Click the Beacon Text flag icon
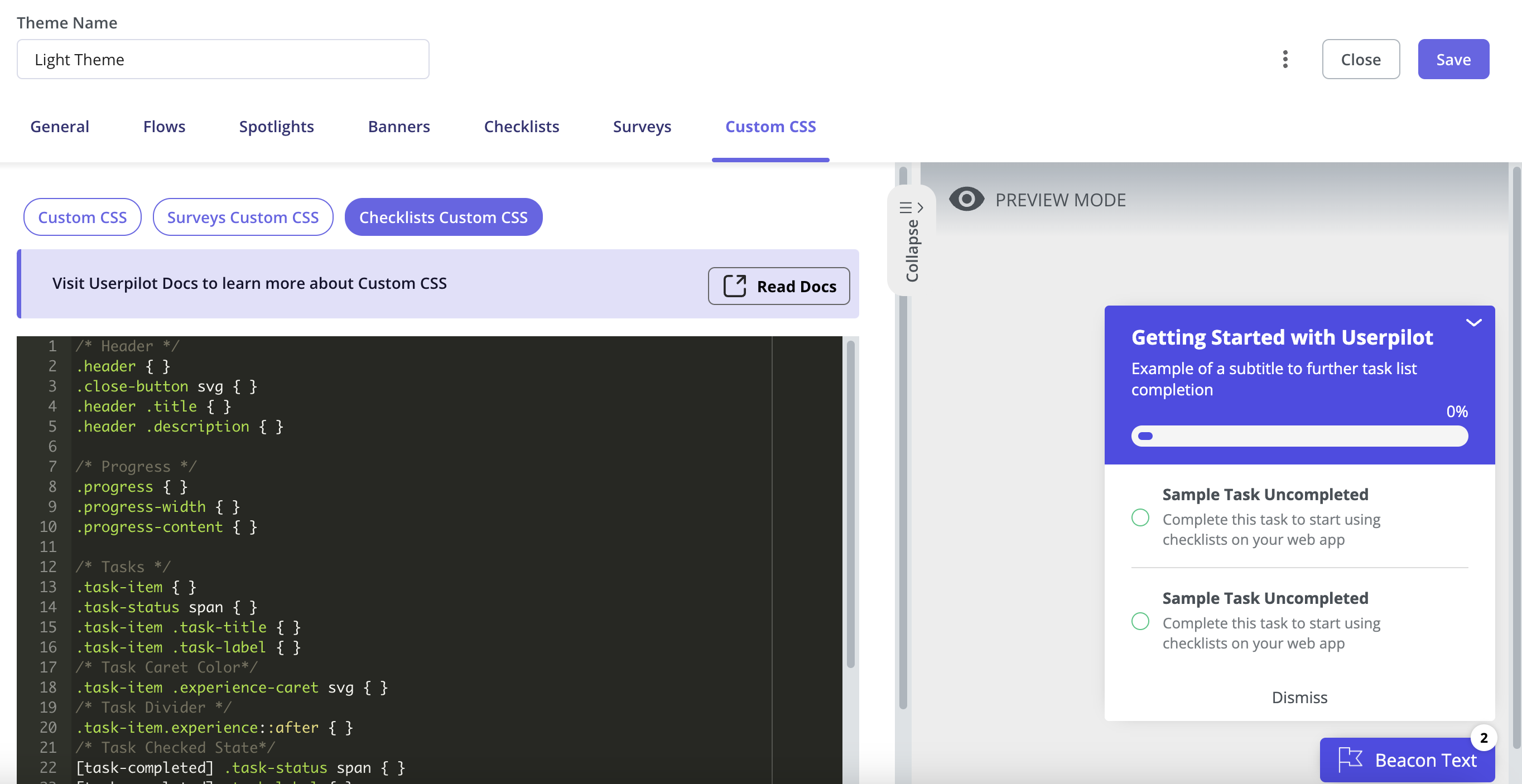The width and height of the screenshot is (1522, 784). (x=1350, y=759)
